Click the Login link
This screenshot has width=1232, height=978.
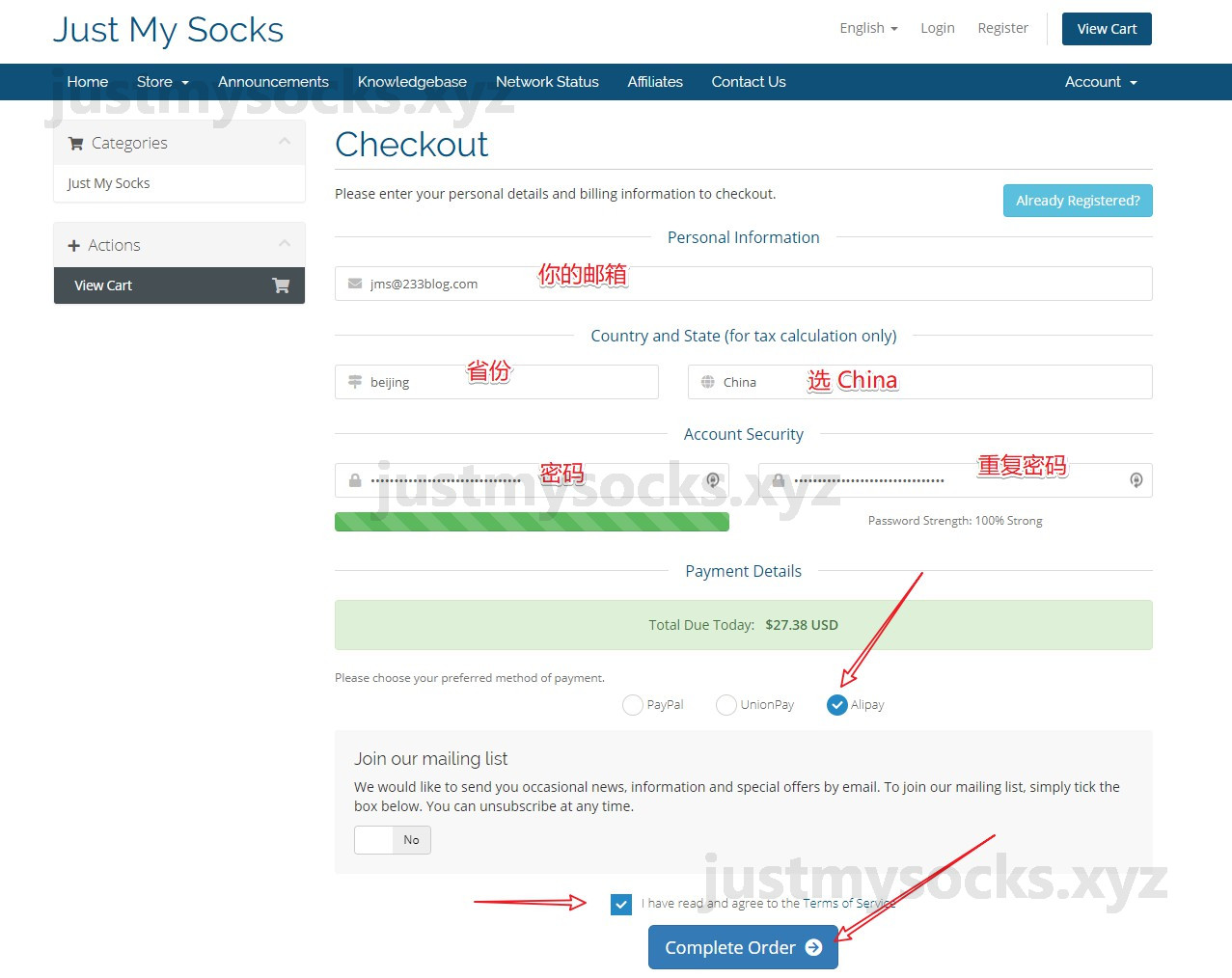[938, 28]
